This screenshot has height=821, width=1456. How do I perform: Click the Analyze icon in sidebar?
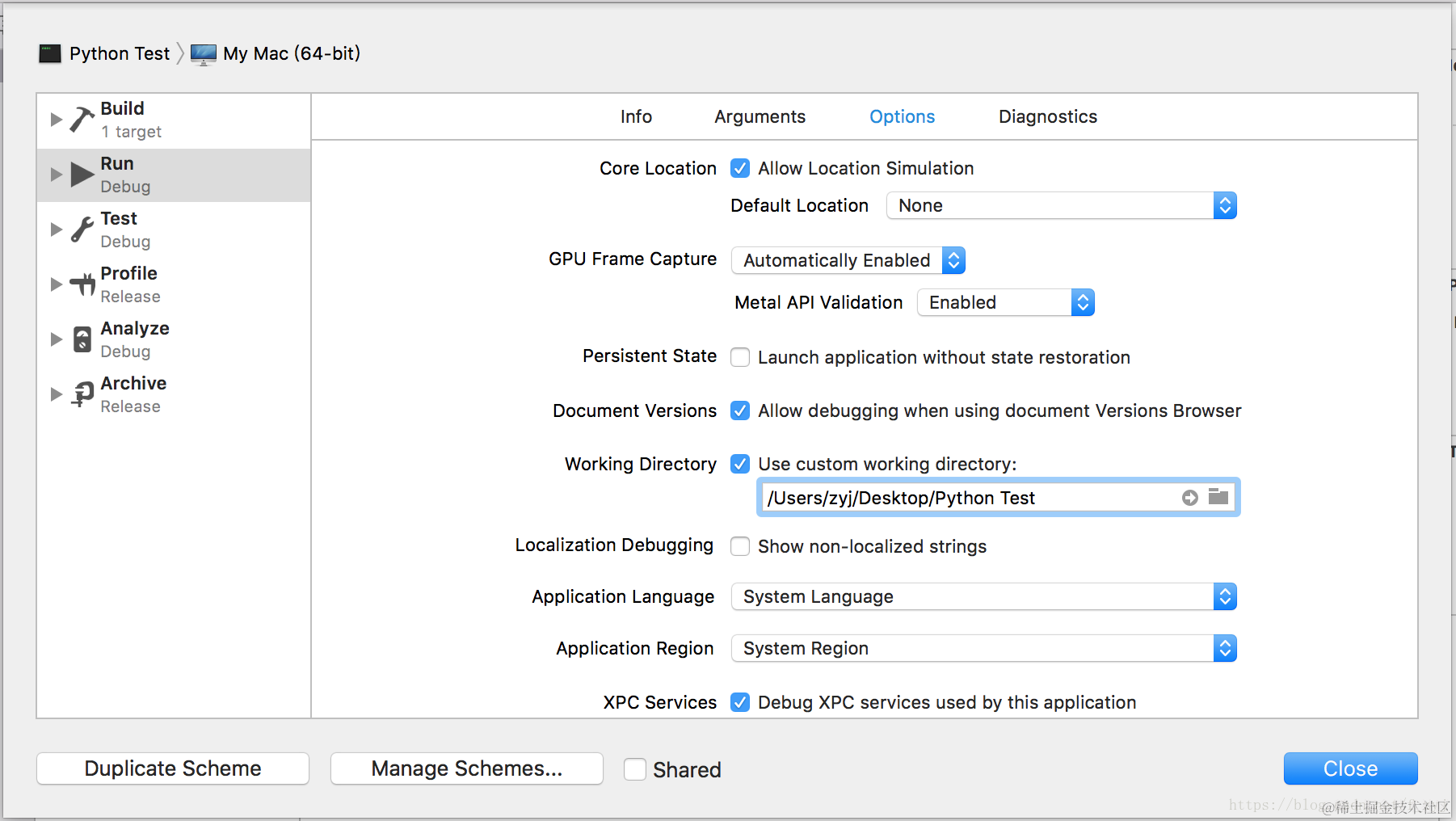point(82,339)
